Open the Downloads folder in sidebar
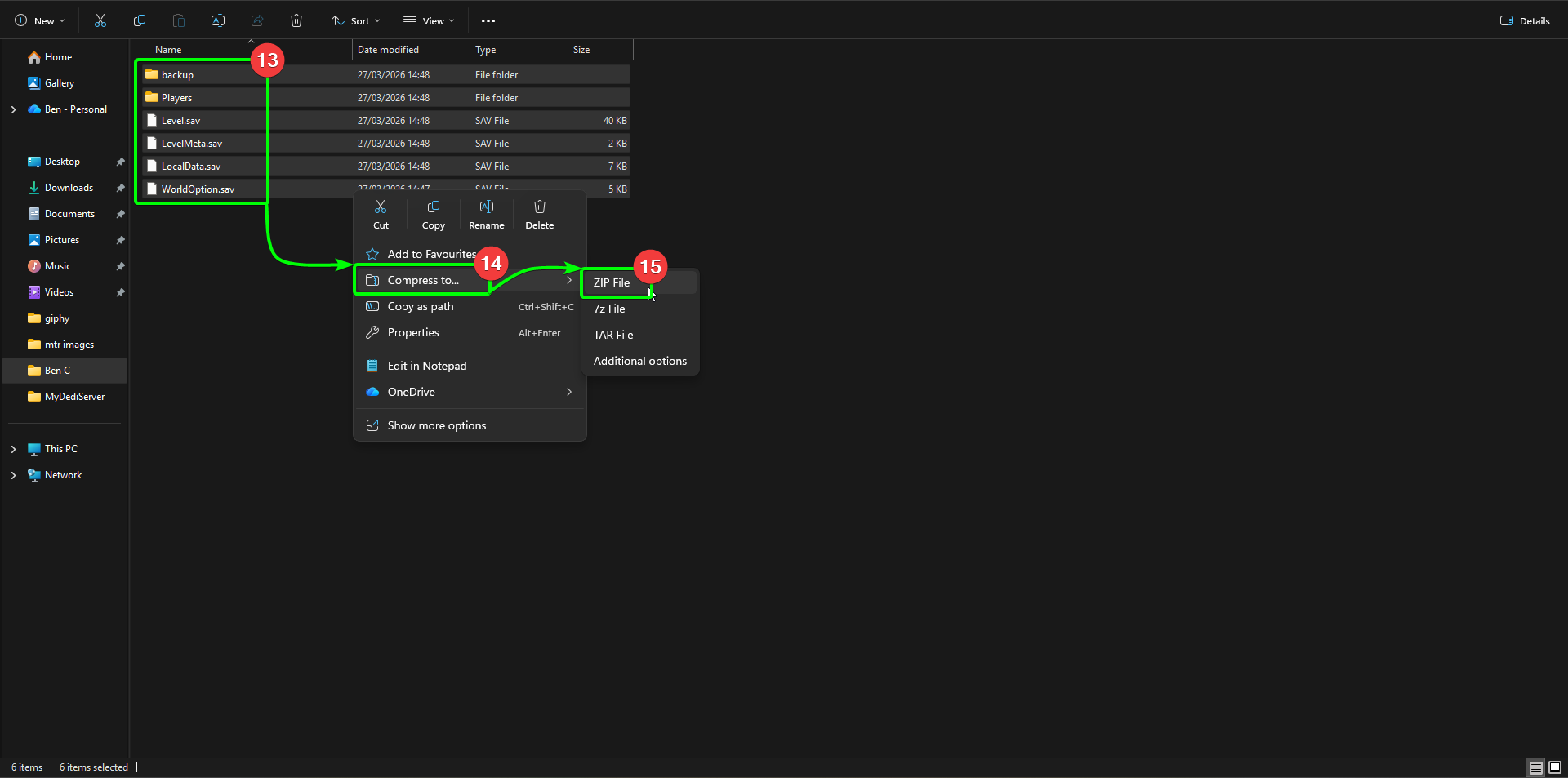 (x=69, y=188)
